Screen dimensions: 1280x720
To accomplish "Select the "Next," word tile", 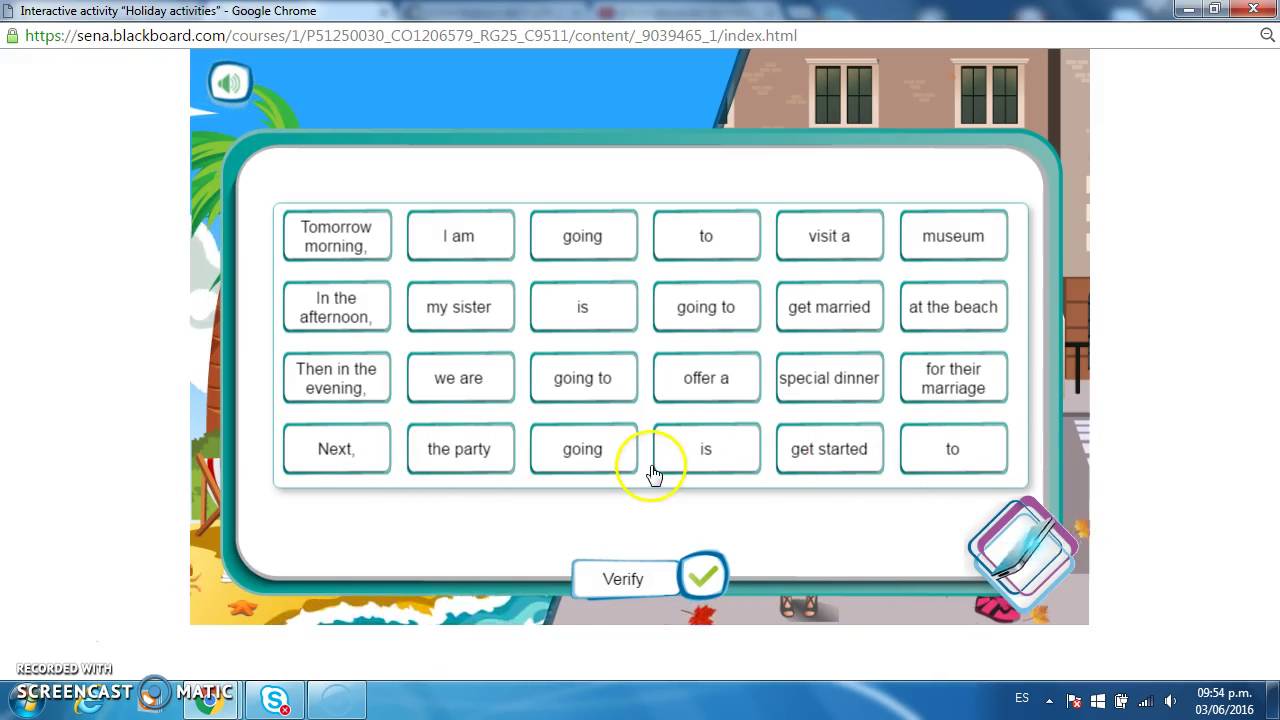I will tap(337, 449).
